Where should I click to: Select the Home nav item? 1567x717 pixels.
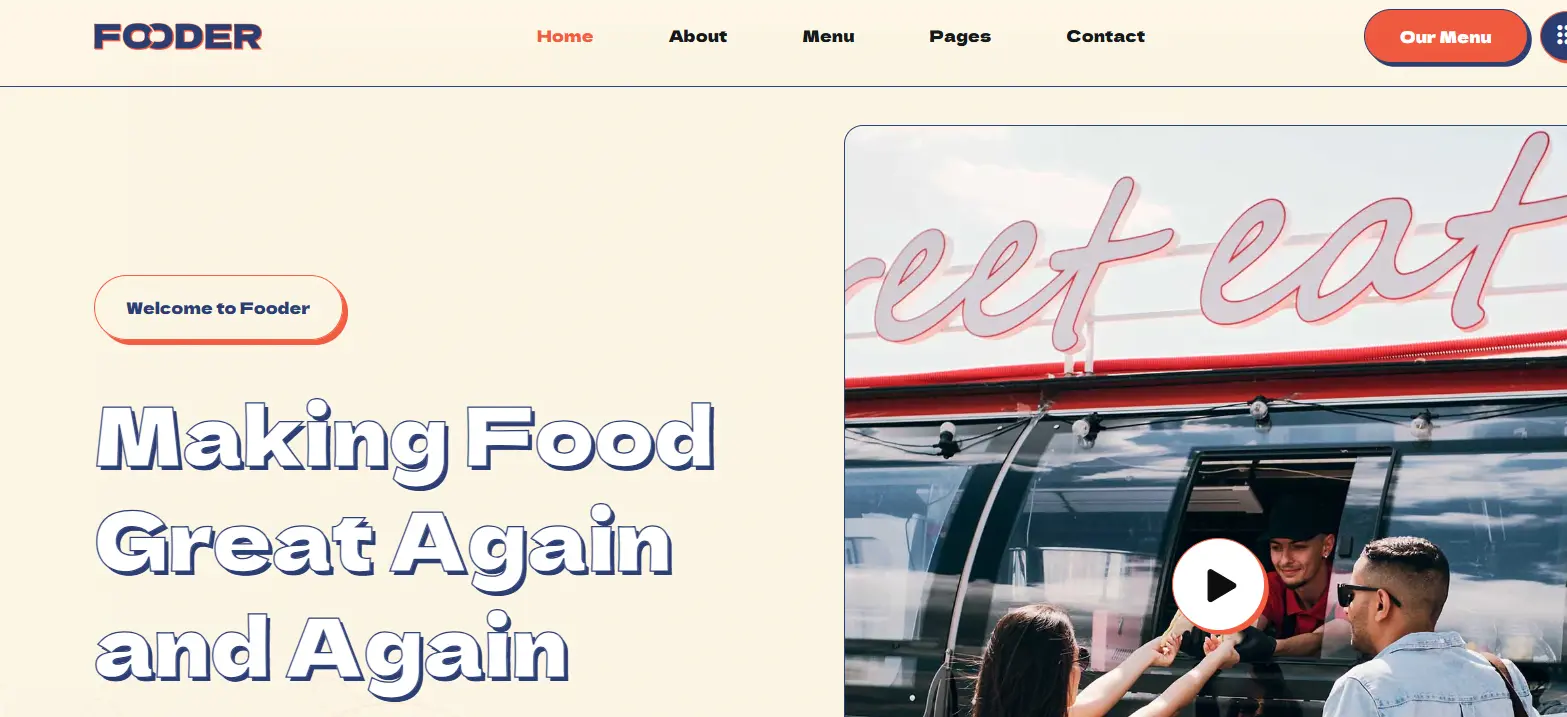point(565,36)
